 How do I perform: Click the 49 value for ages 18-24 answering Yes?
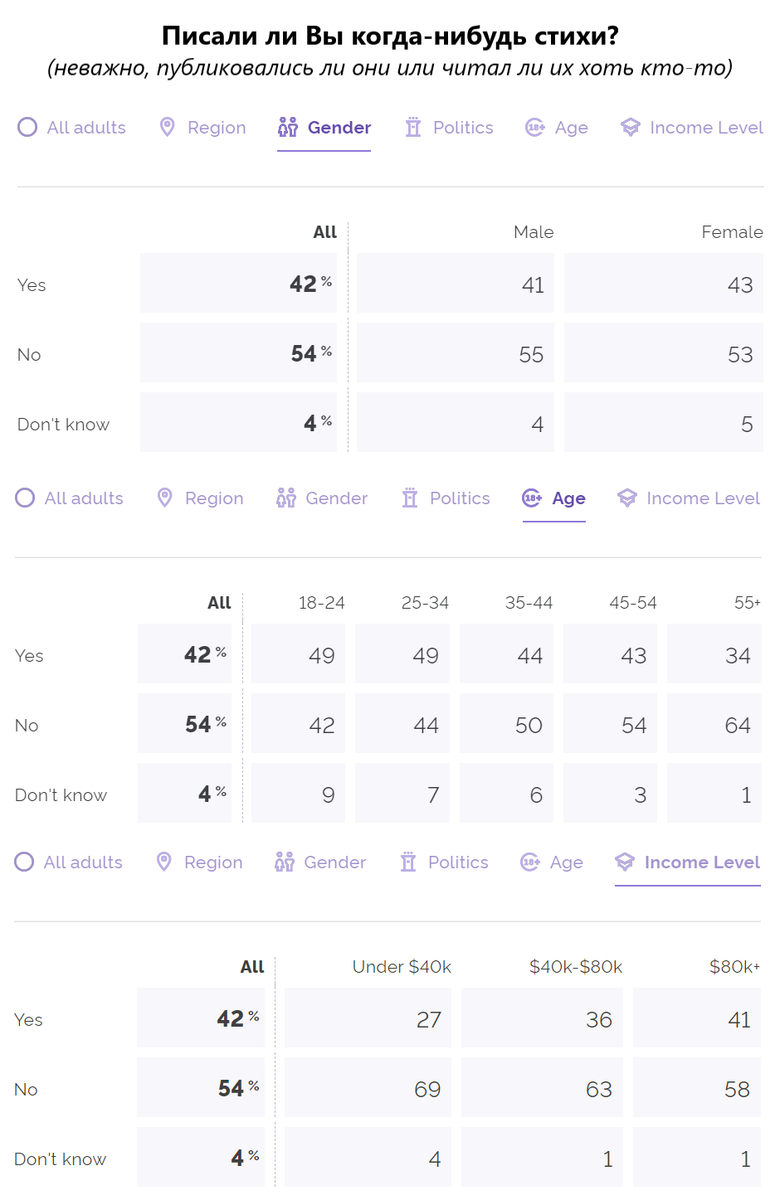point(298,654)
